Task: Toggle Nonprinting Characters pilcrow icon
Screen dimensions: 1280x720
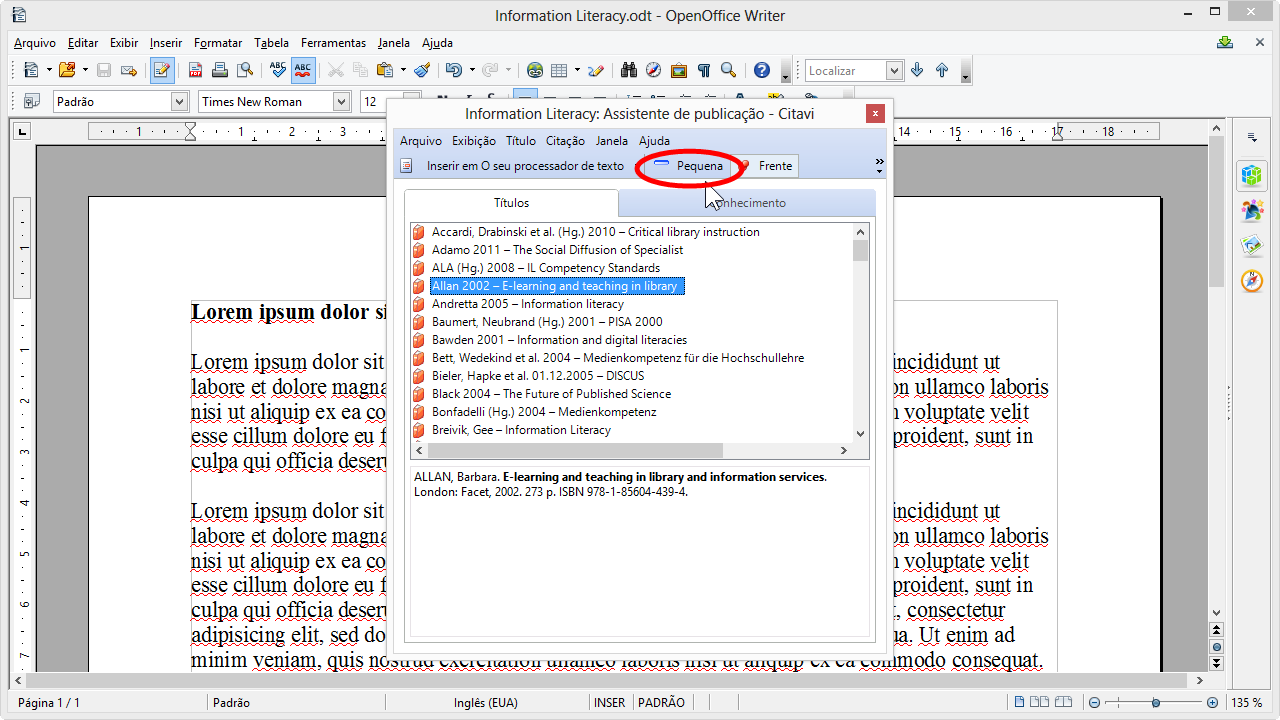Action: point(704,70)
